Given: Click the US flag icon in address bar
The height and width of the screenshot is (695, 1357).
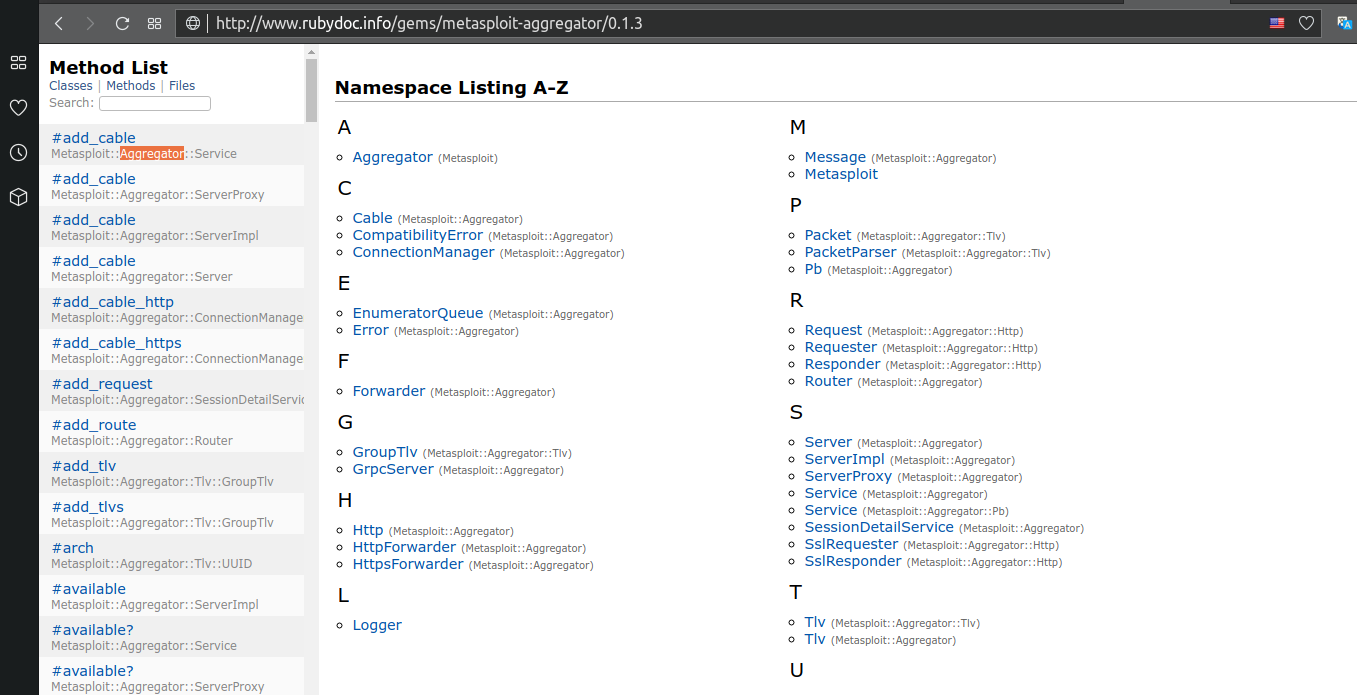Looking at the screenshot, I should (x=1277, y=23).
